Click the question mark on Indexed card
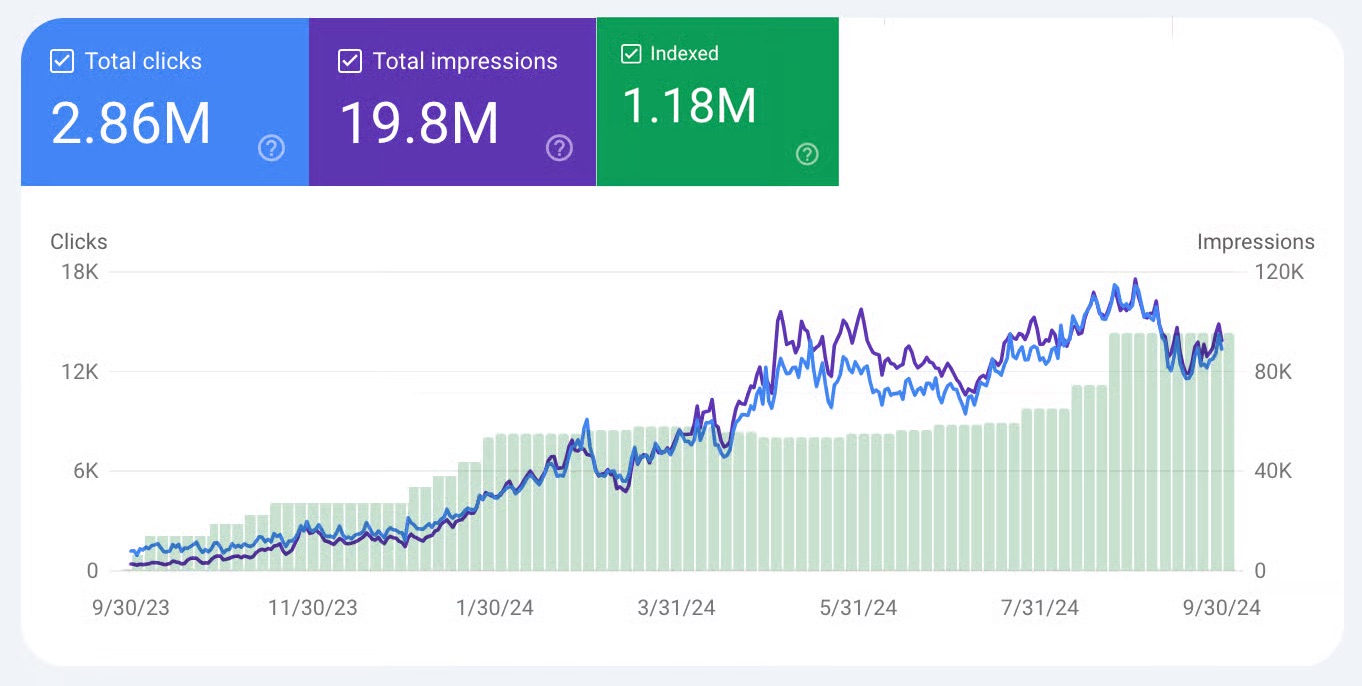The image size is (1362, 686). [807, 154]
